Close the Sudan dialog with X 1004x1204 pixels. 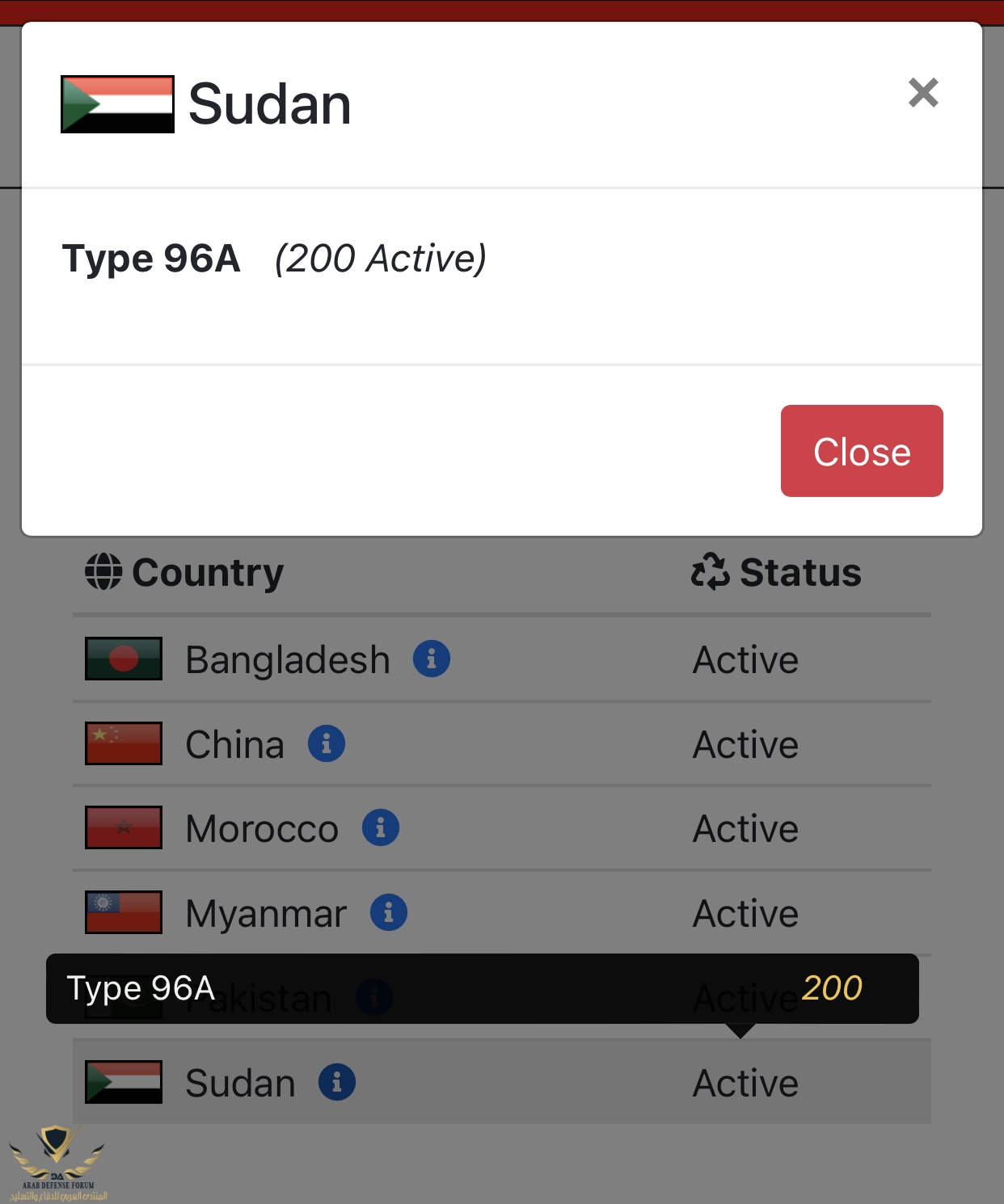click(923, 93)
